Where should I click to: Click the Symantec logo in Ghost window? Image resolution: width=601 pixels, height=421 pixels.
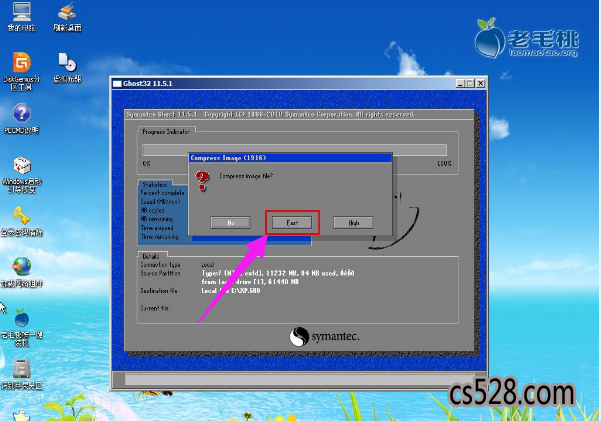pyautogui.click(x=323, y=336)
